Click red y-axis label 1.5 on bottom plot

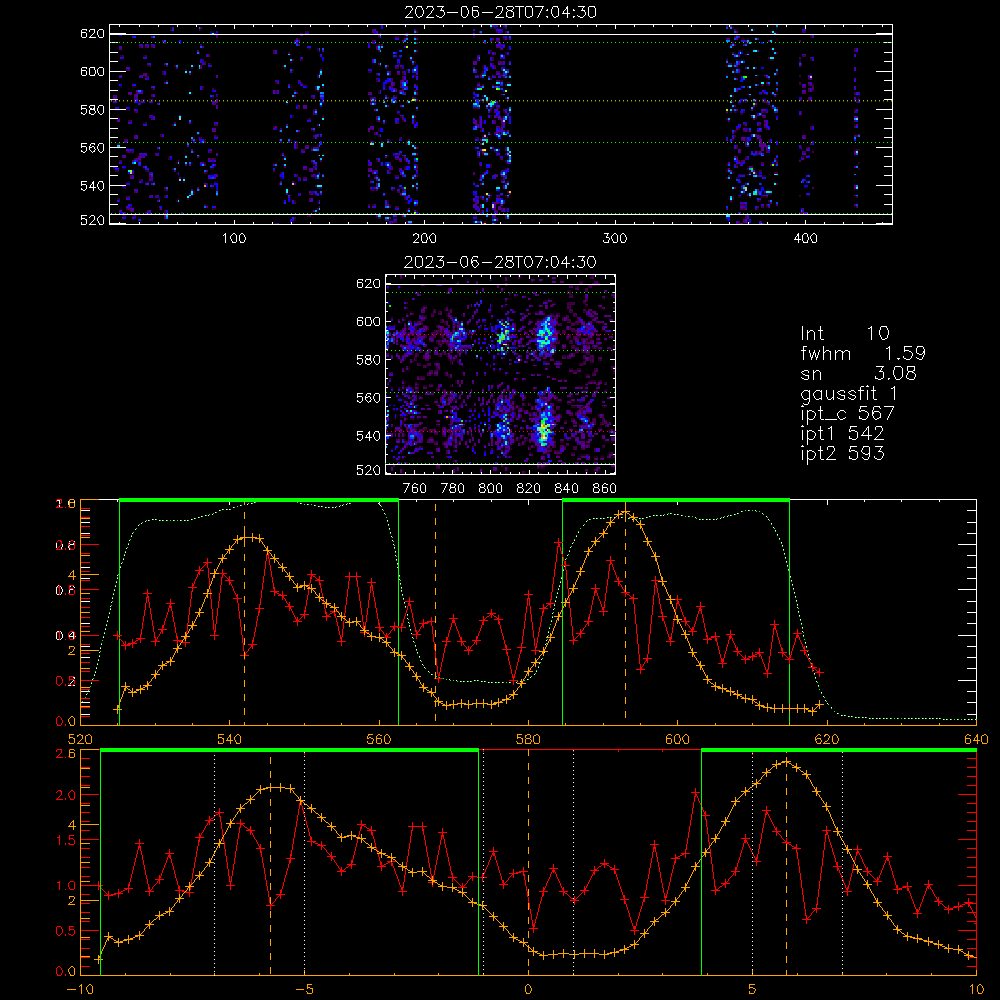[66, 841]
